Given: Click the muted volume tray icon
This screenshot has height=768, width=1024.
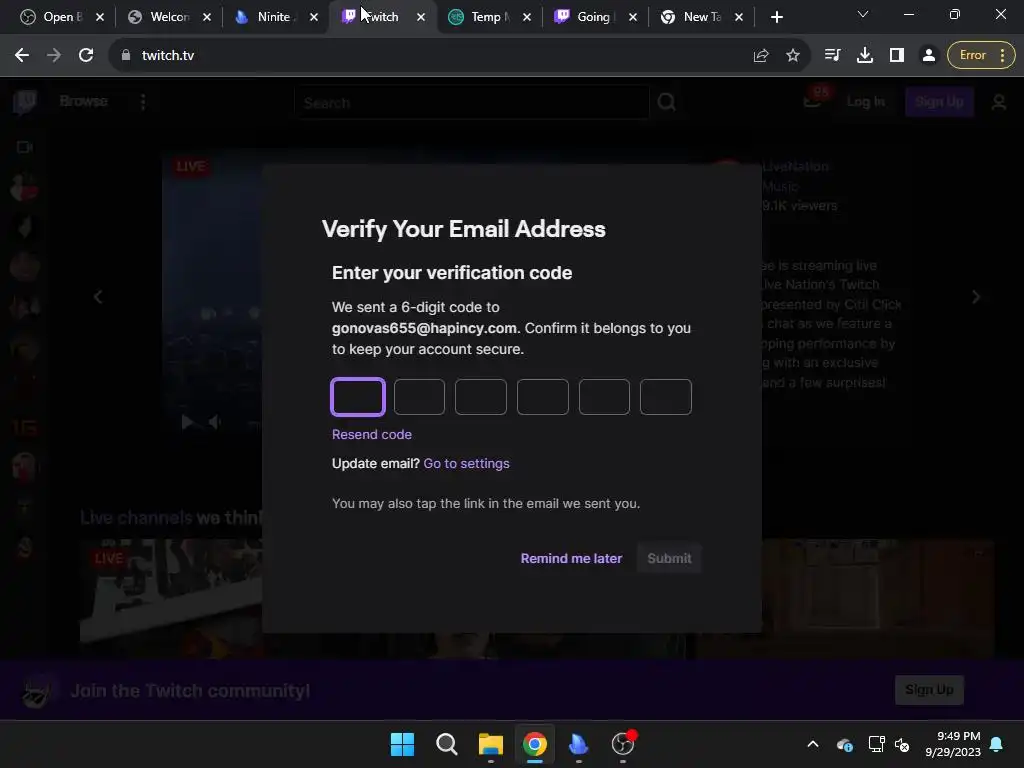Looking at the screenshot, I should (x=902, y=744).
